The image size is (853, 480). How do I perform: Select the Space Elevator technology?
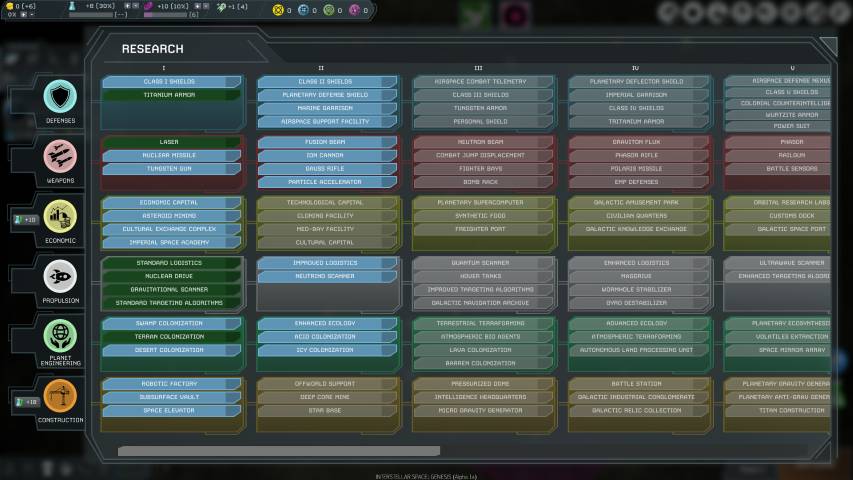tap(169, 410)
